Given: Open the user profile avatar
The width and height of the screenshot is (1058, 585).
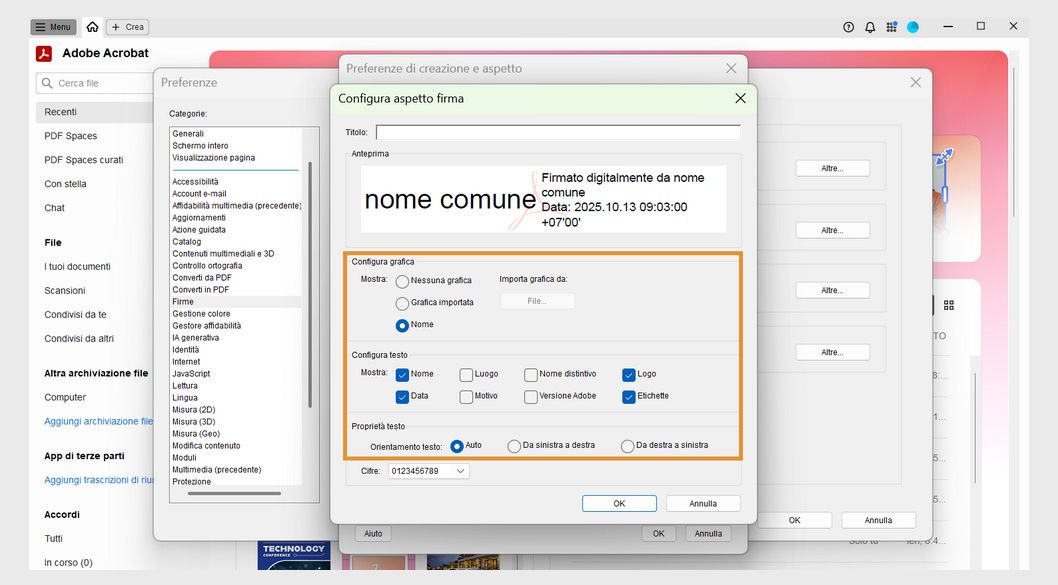Looking at the screenshot, I should [913, 27].
